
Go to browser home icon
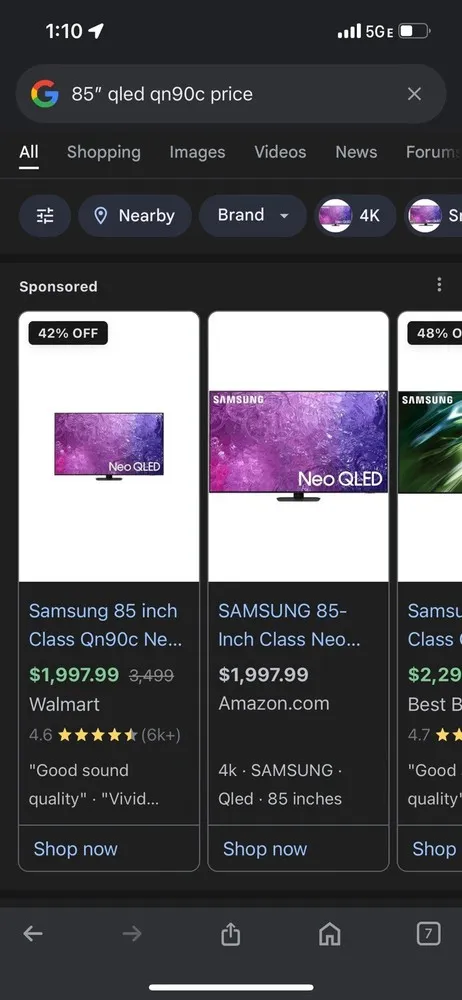[329, 935]
